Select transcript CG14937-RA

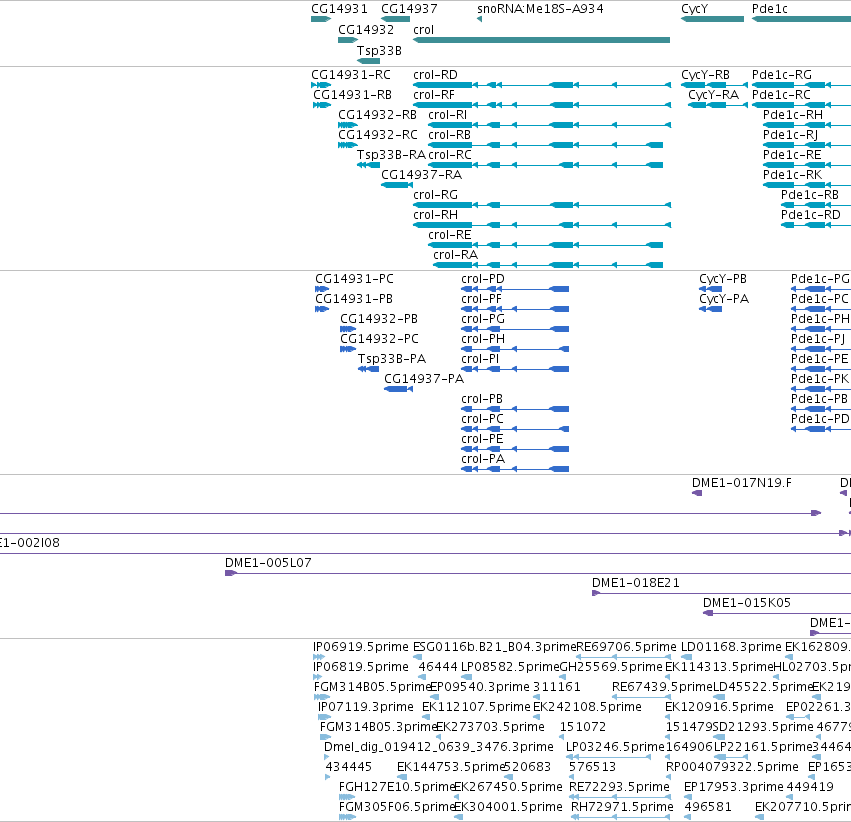pyautogui.click(x=421, y=175)
